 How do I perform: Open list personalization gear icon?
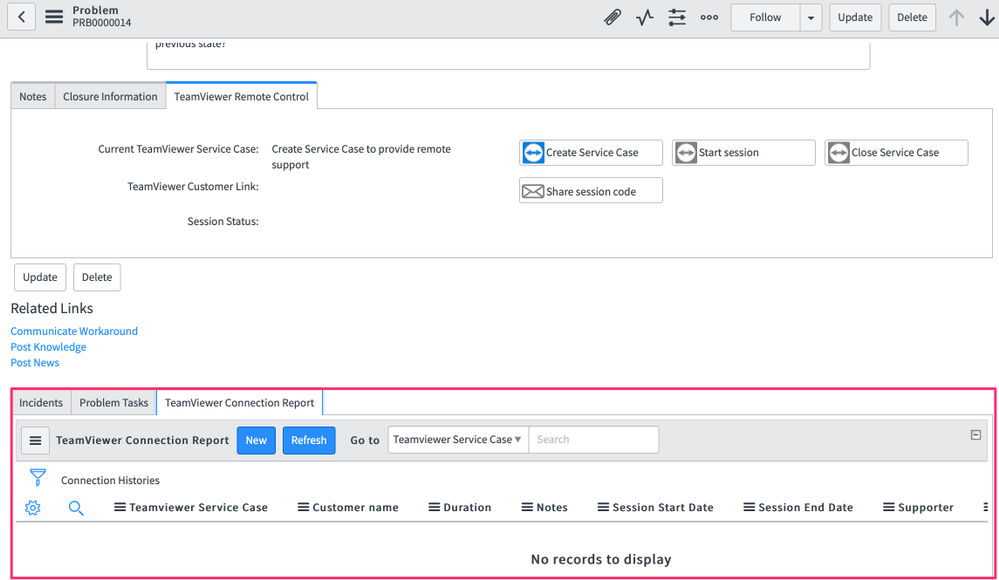tap(32, 507)
